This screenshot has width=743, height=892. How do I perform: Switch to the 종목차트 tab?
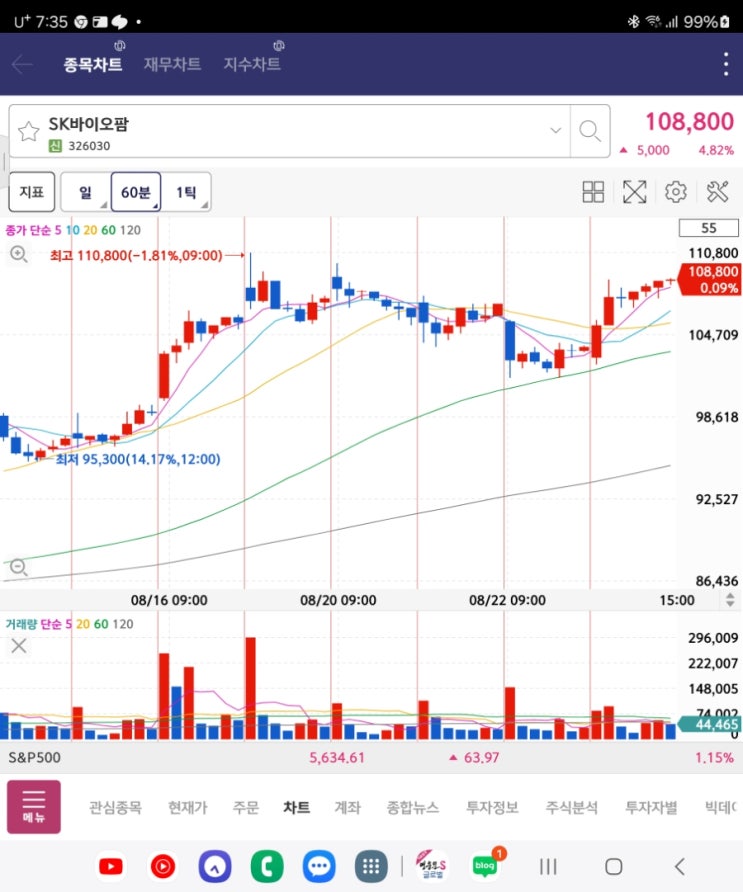pyautogui.click(x=93, y=64)
